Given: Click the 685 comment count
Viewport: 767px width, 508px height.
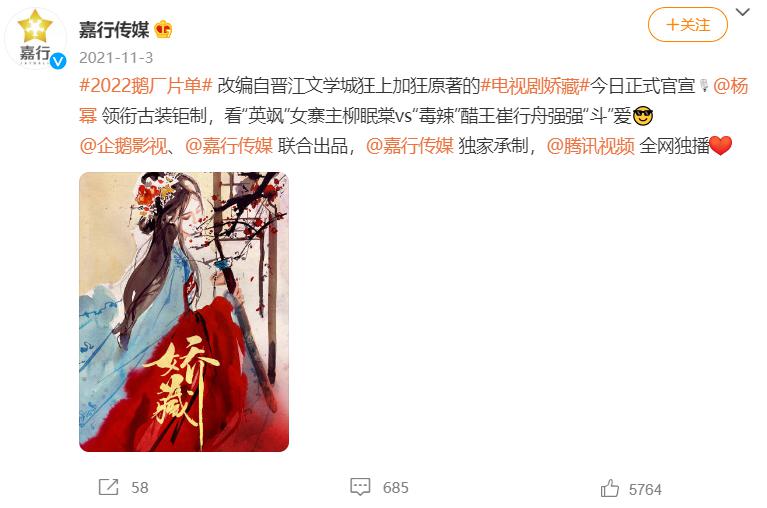Looking at the screenshot, I should [x=396, y=487].
